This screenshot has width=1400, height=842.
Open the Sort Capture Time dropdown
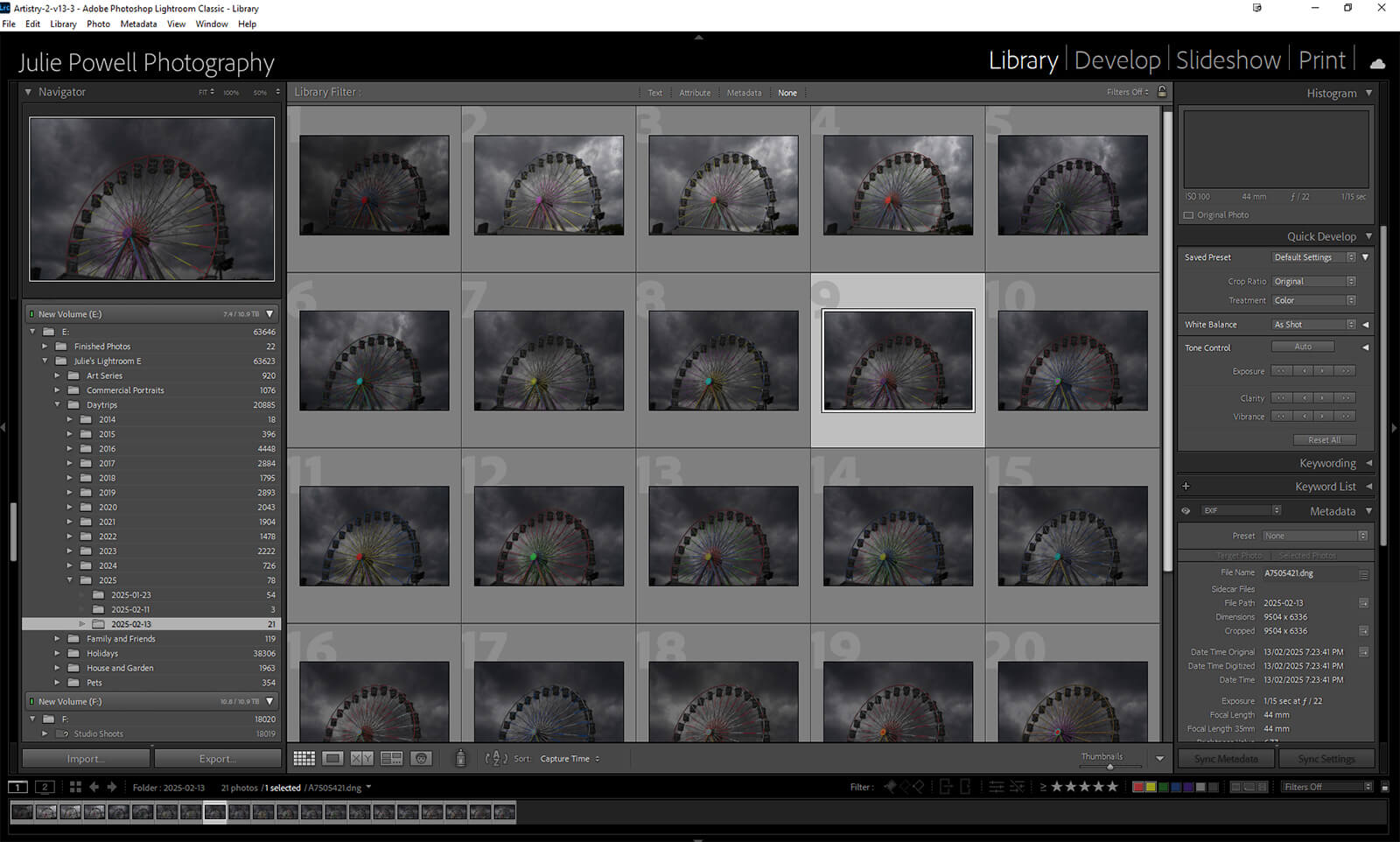(570, 759)
